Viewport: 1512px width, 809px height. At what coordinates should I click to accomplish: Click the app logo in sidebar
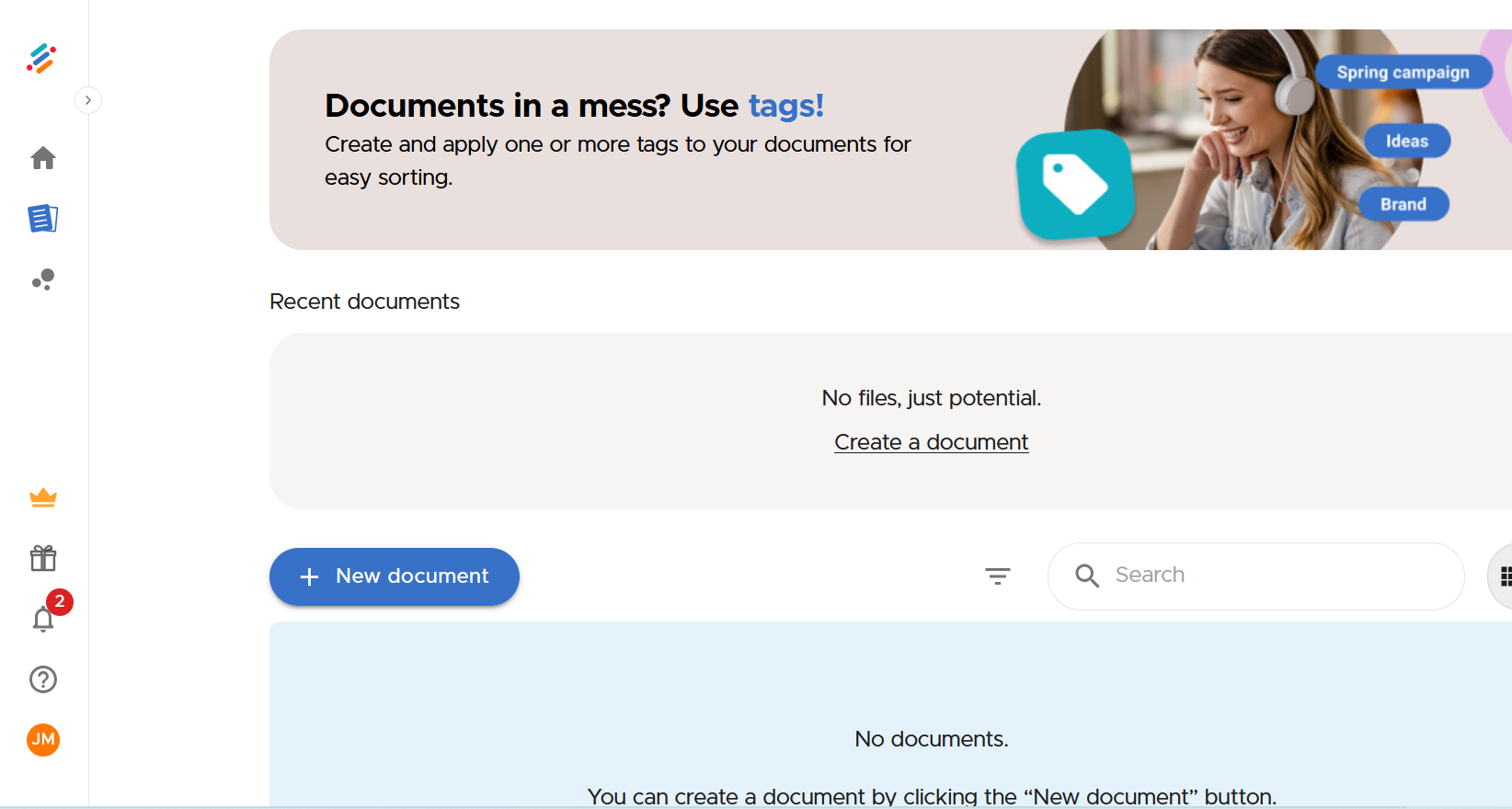click(41, 59)
